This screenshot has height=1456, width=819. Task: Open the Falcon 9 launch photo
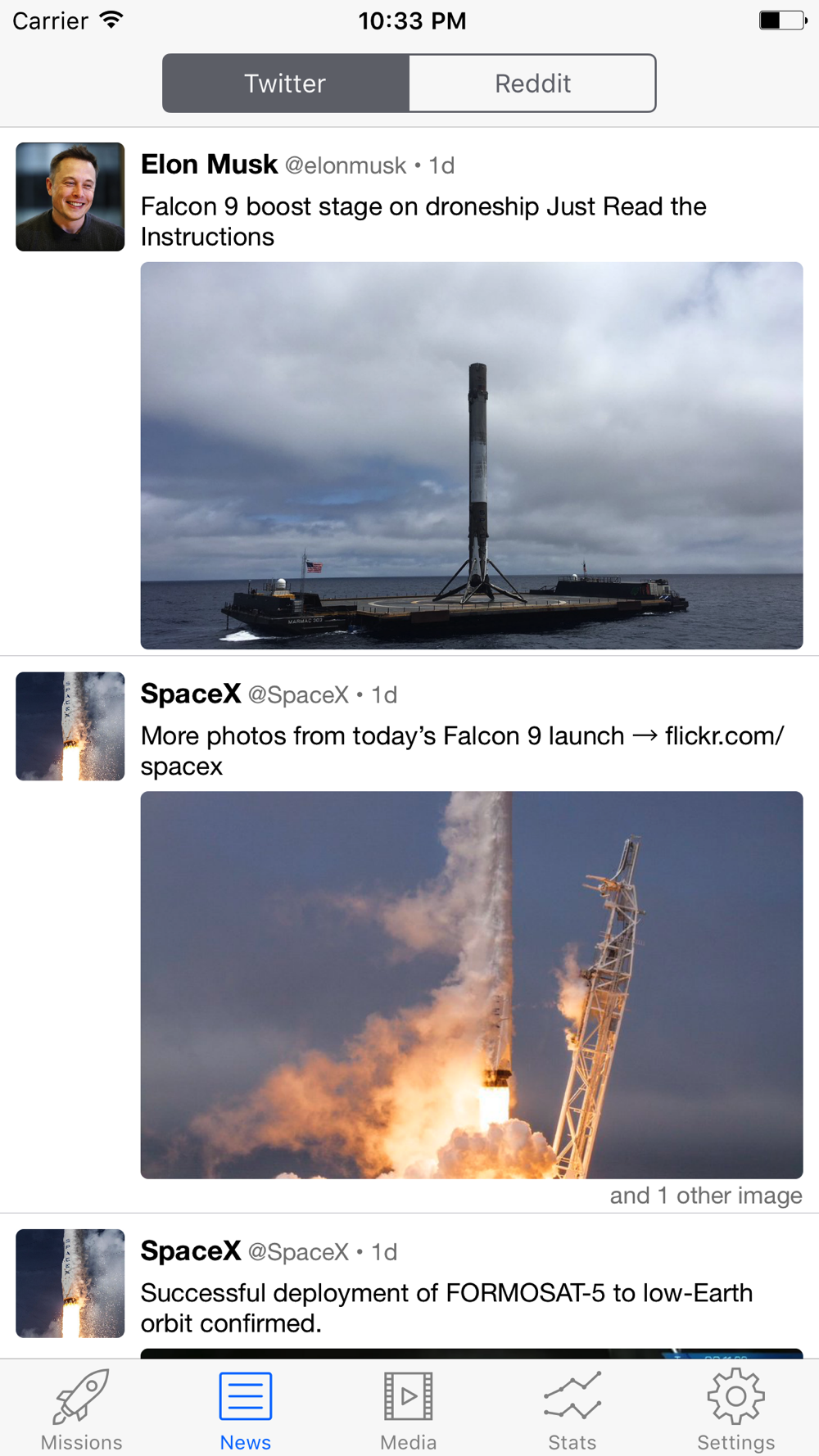coord(472,985)
